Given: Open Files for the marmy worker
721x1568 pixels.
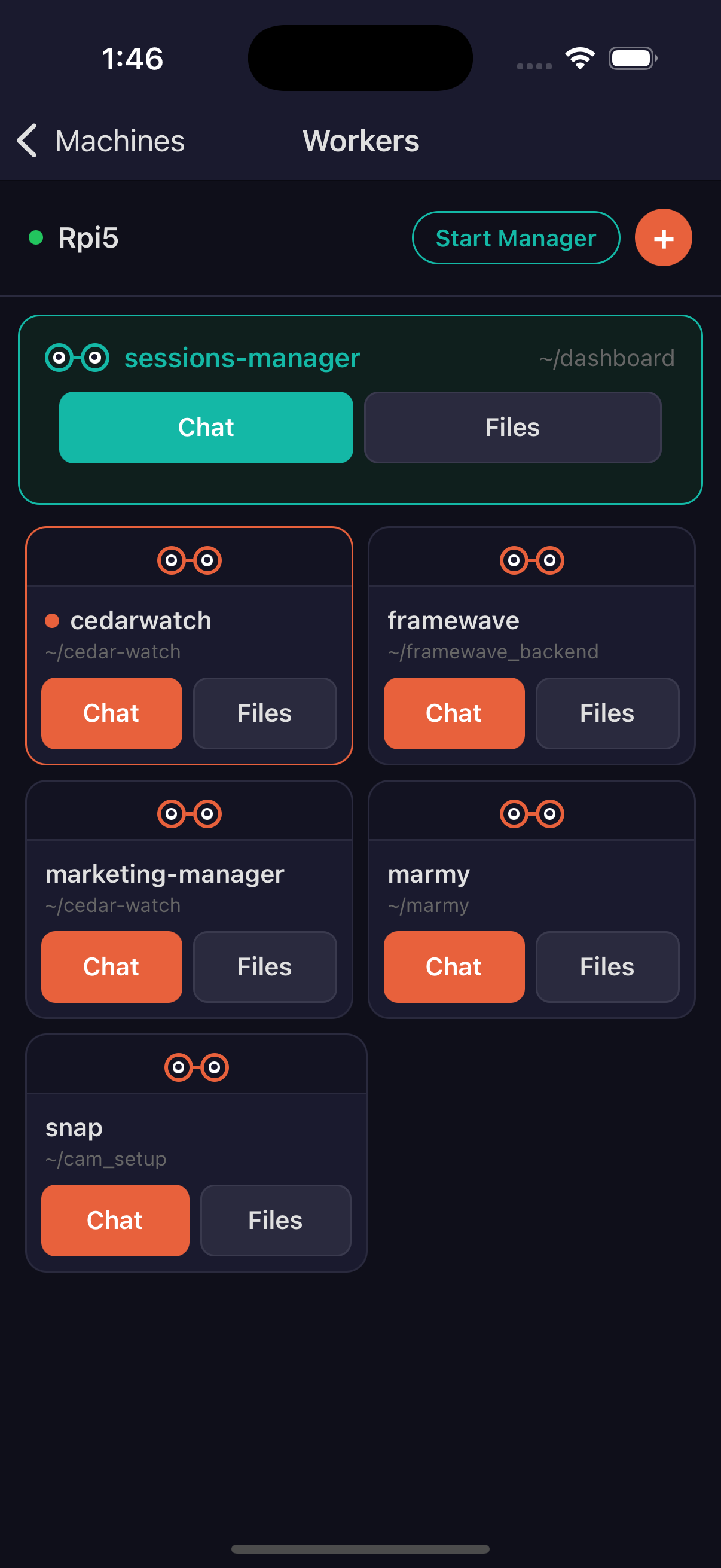Looking at the screenshot, I should click(x=607, y=966).
